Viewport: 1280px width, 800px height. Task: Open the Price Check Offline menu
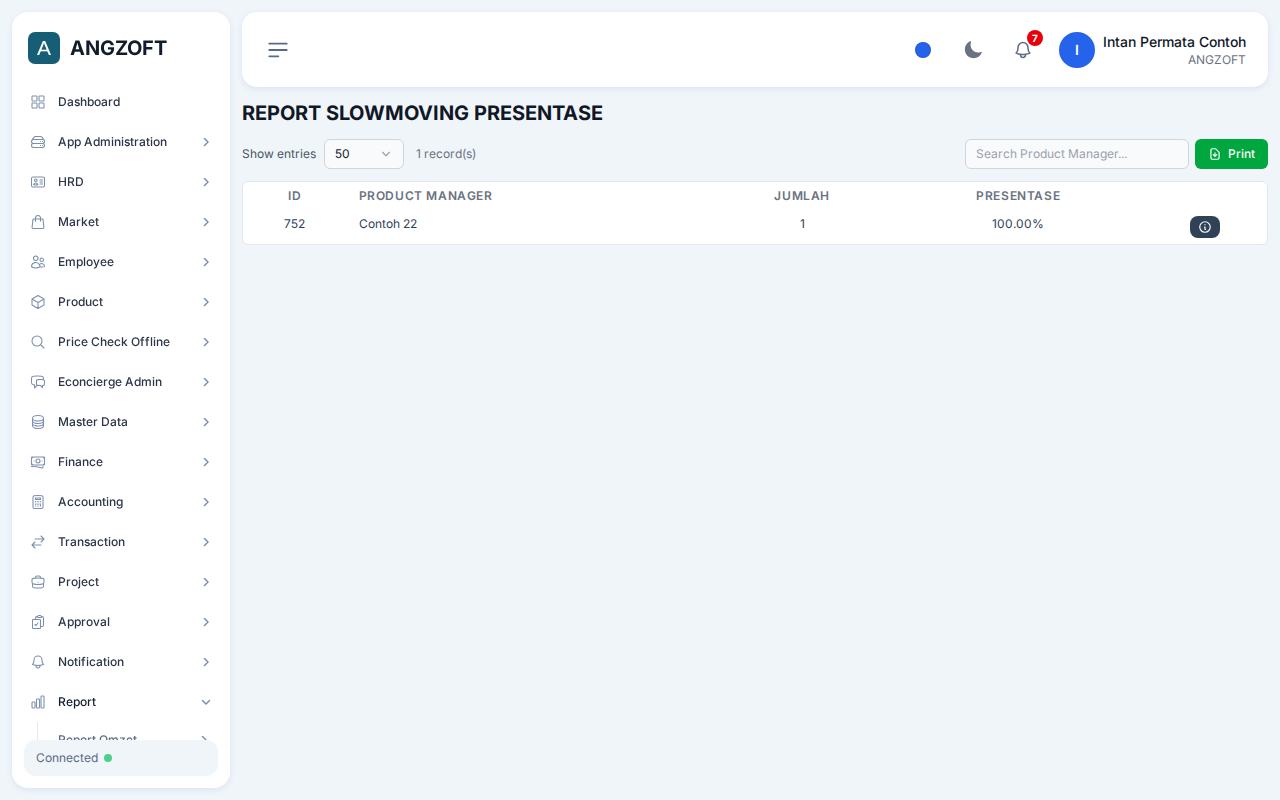coord(121,342)
